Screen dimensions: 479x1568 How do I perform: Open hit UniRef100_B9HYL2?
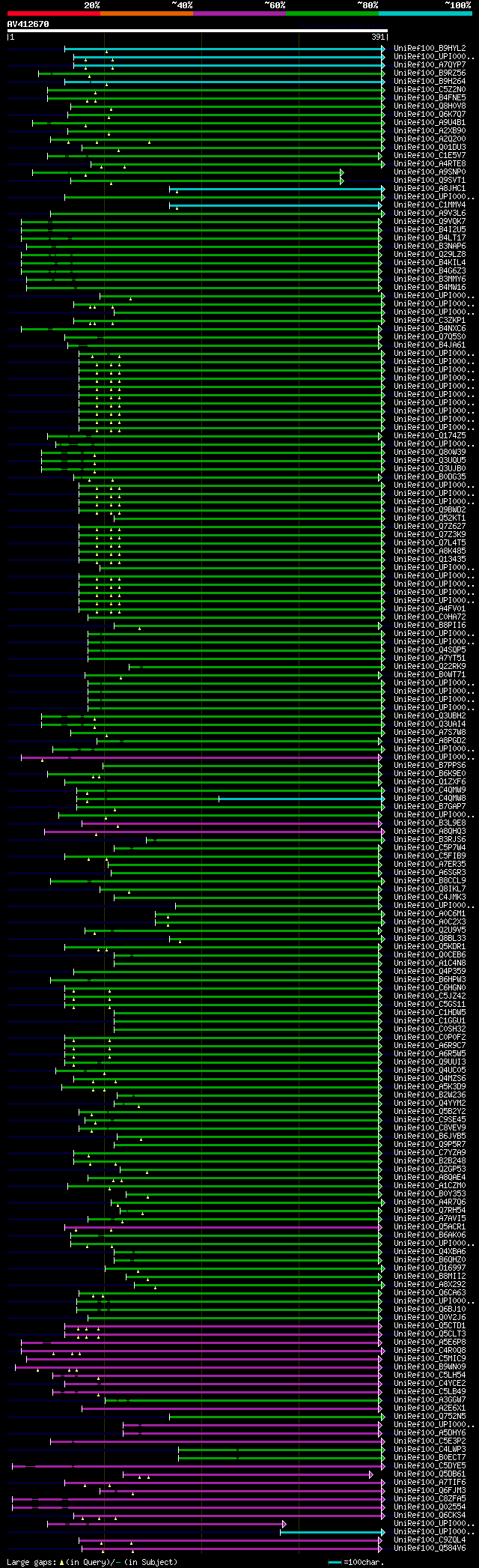point(430,49)
